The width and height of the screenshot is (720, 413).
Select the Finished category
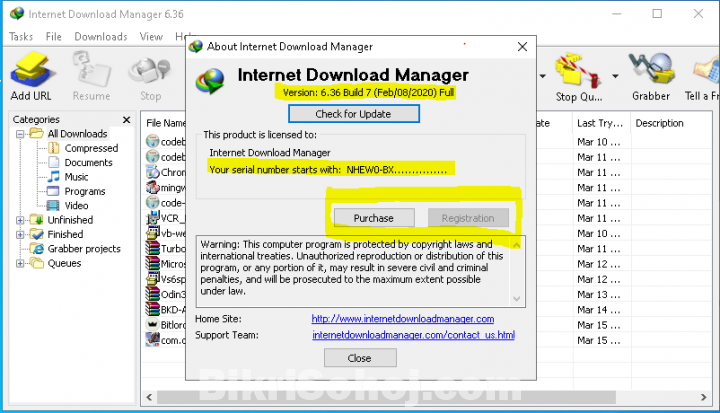click(65, 234)
